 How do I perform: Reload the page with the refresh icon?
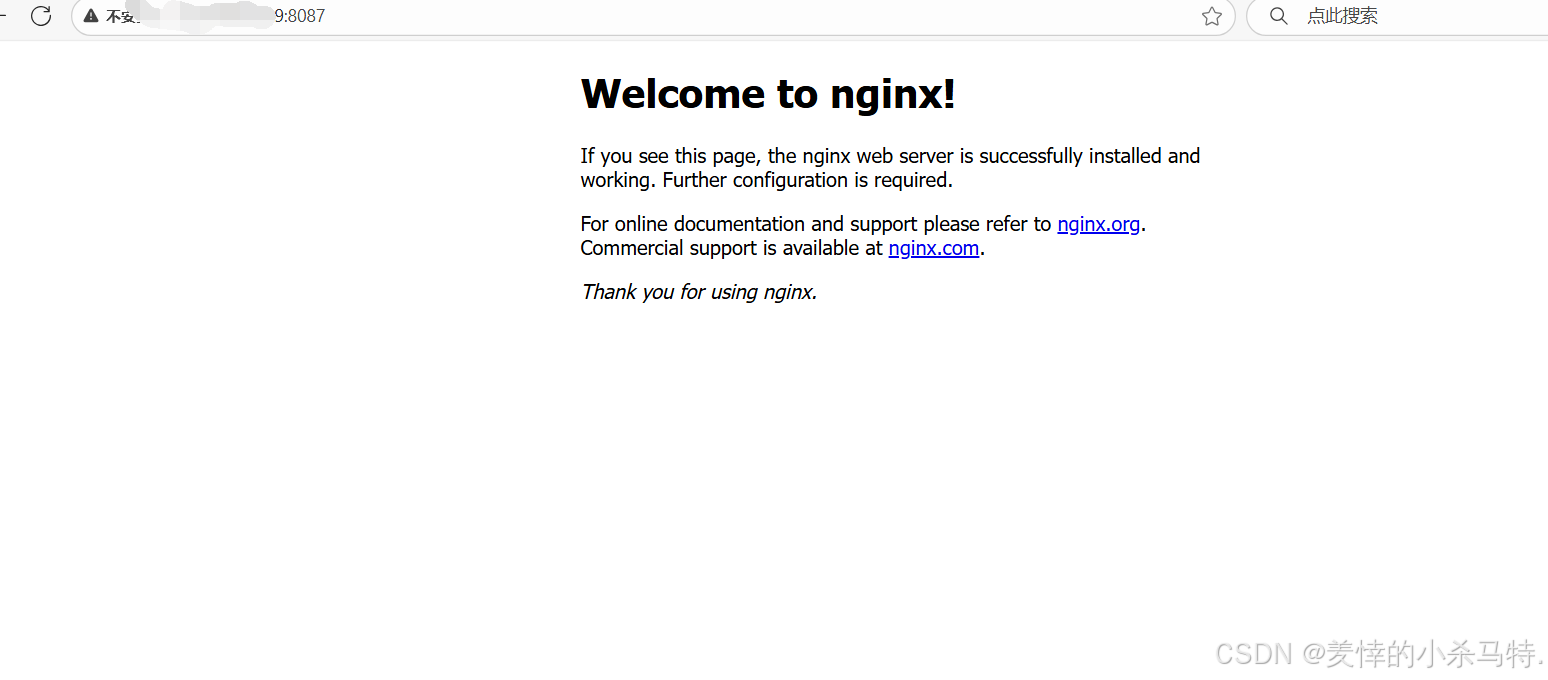point(41,16)
